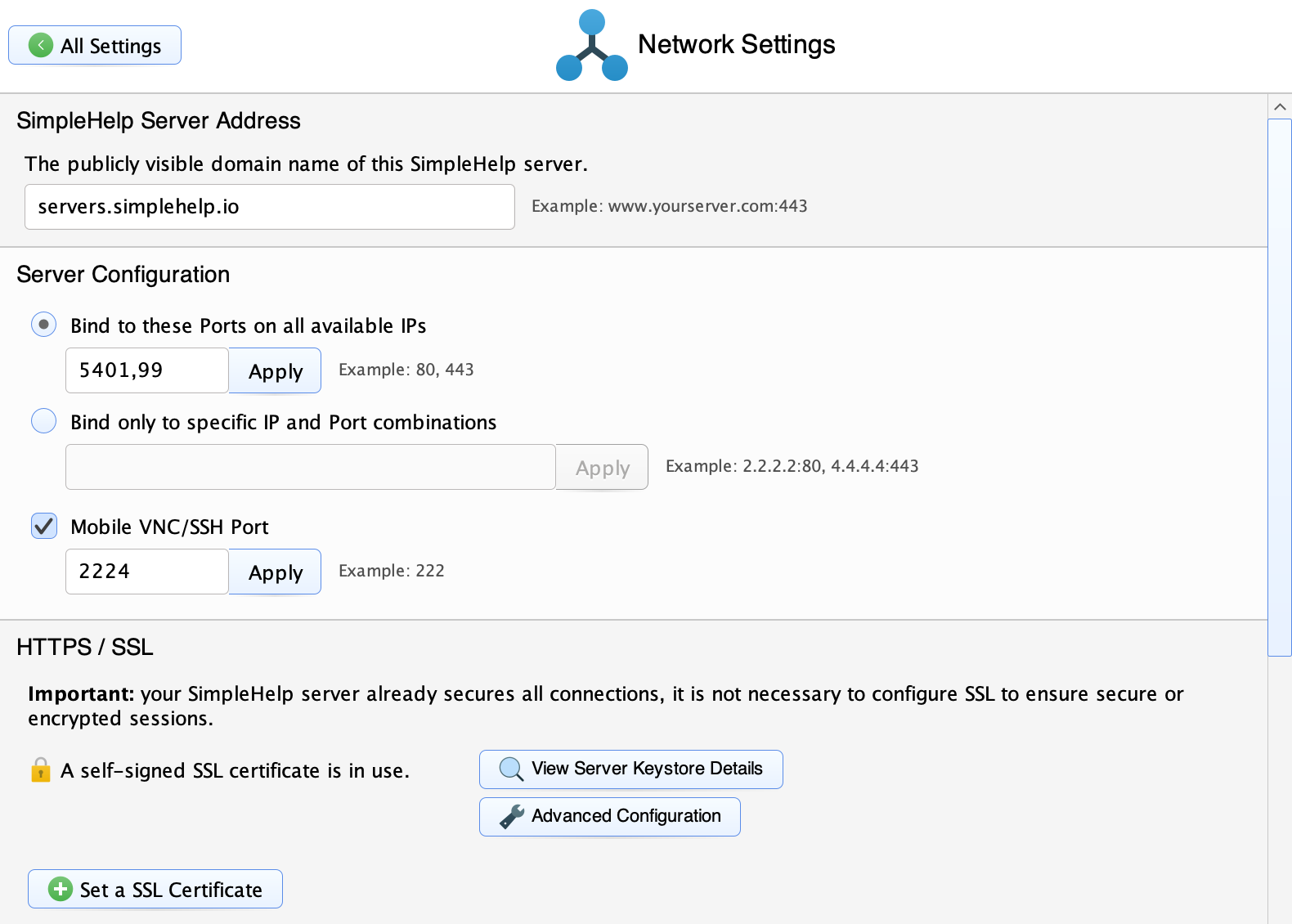This screenshot has height=924, width=1292.
Task: Go back to All Settings
Action: [95, 45]
